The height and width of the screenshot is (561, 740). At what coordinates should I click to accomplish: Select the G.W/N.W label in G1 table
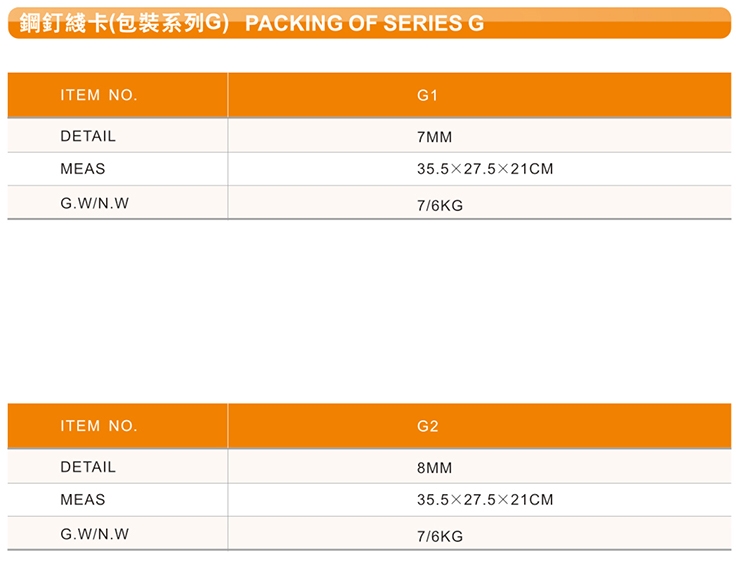click(94, 203)
